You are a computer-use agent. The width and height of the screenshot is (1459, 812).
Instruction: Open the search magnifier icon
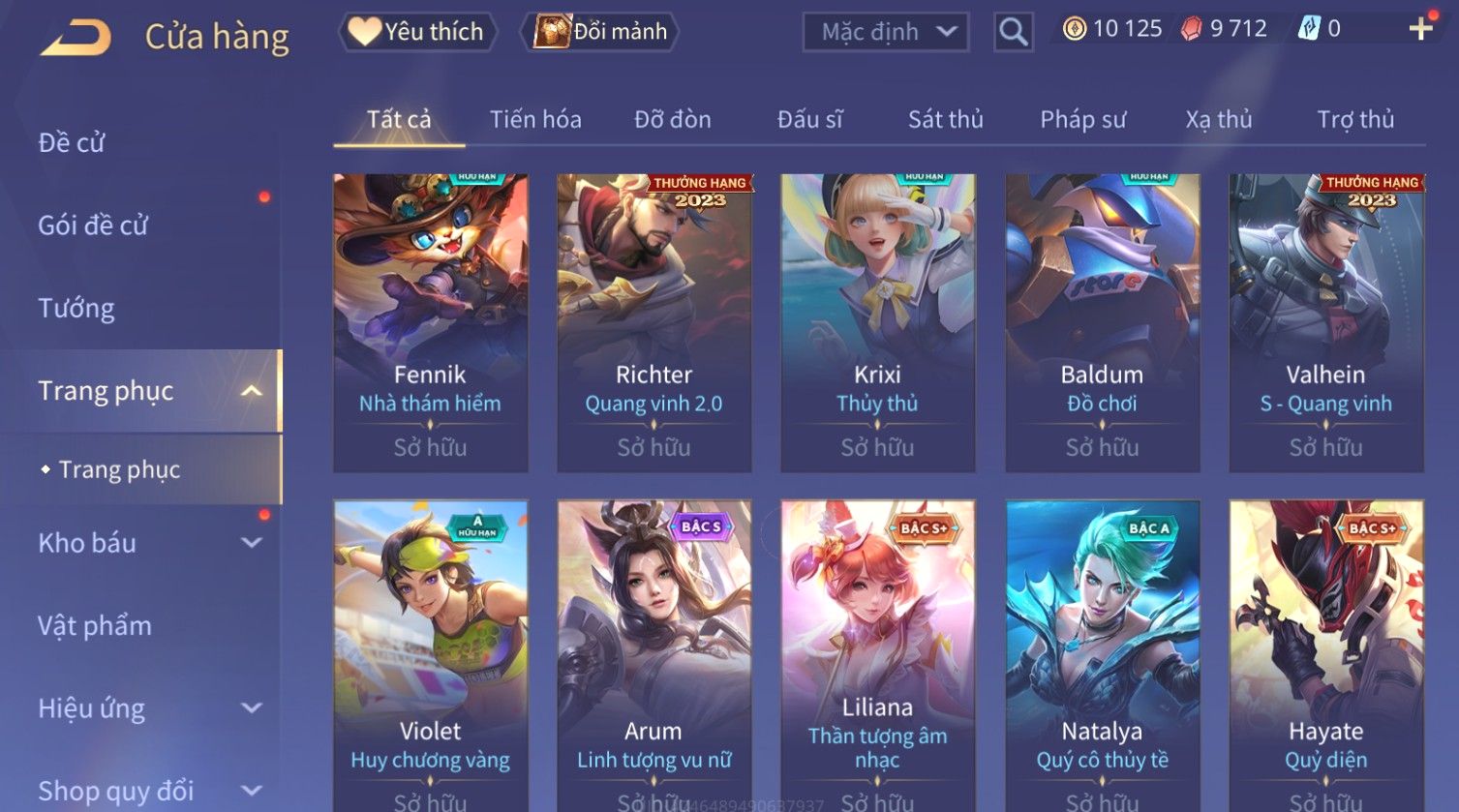point(1013,32)
